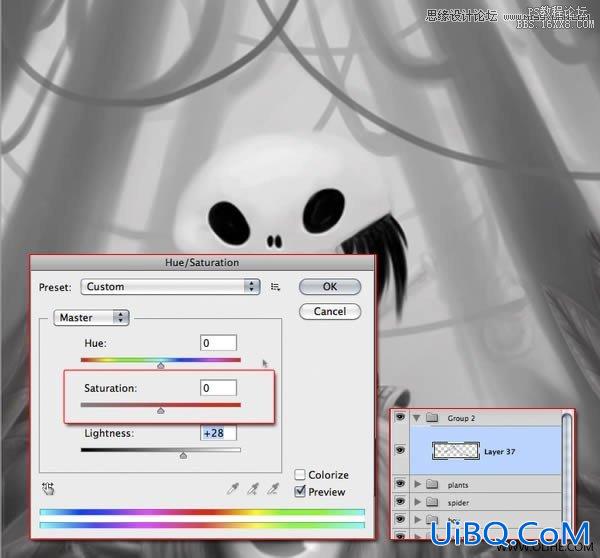
Task: Hide the spider group
Action: (400, 501)
